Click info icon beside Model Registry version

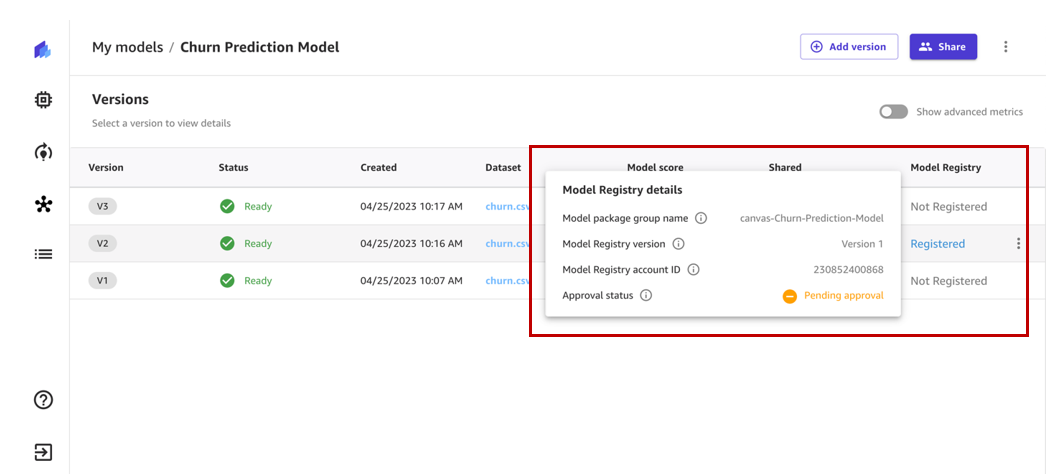[678, 244]
